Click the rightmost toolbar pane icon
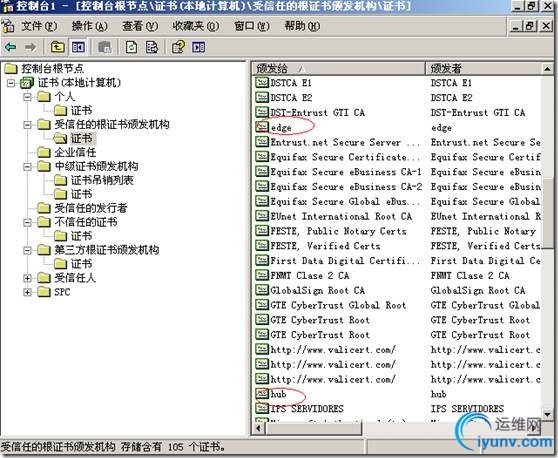 pos(199,47)
